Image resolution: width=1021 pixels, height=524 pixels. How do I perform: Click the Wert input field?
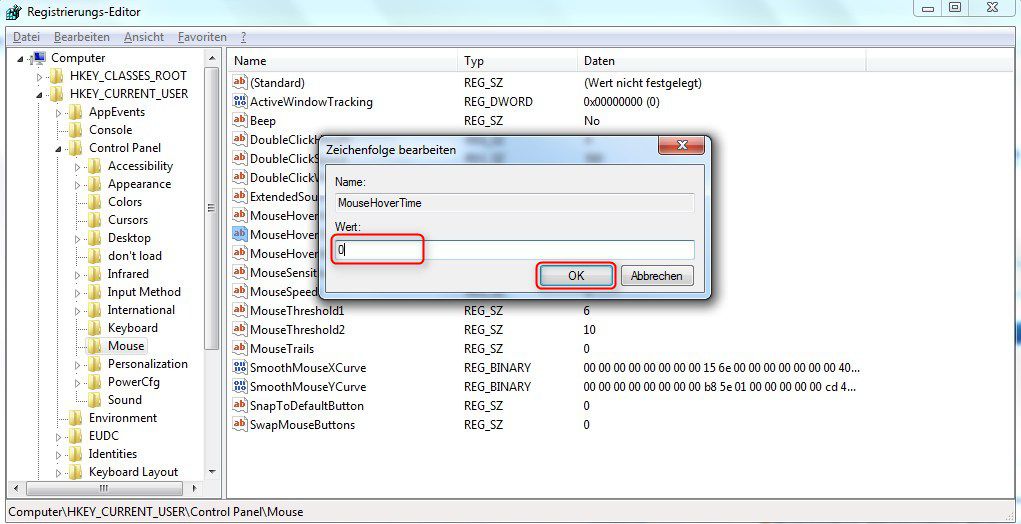click(514, 250)
